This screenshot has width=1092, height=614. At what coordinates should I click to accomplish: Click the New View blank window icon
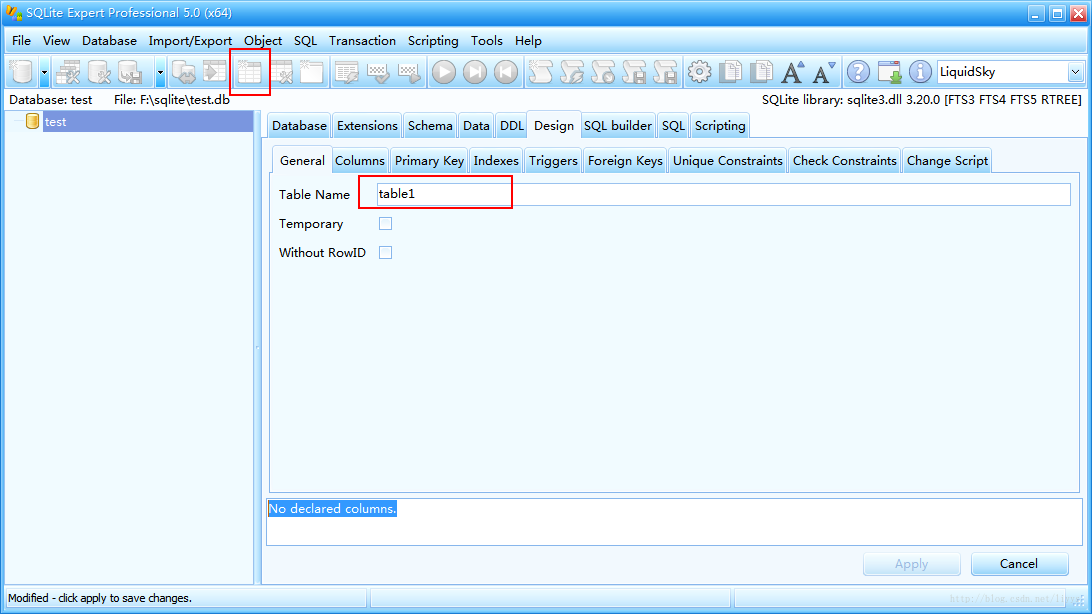coord(312,72)
